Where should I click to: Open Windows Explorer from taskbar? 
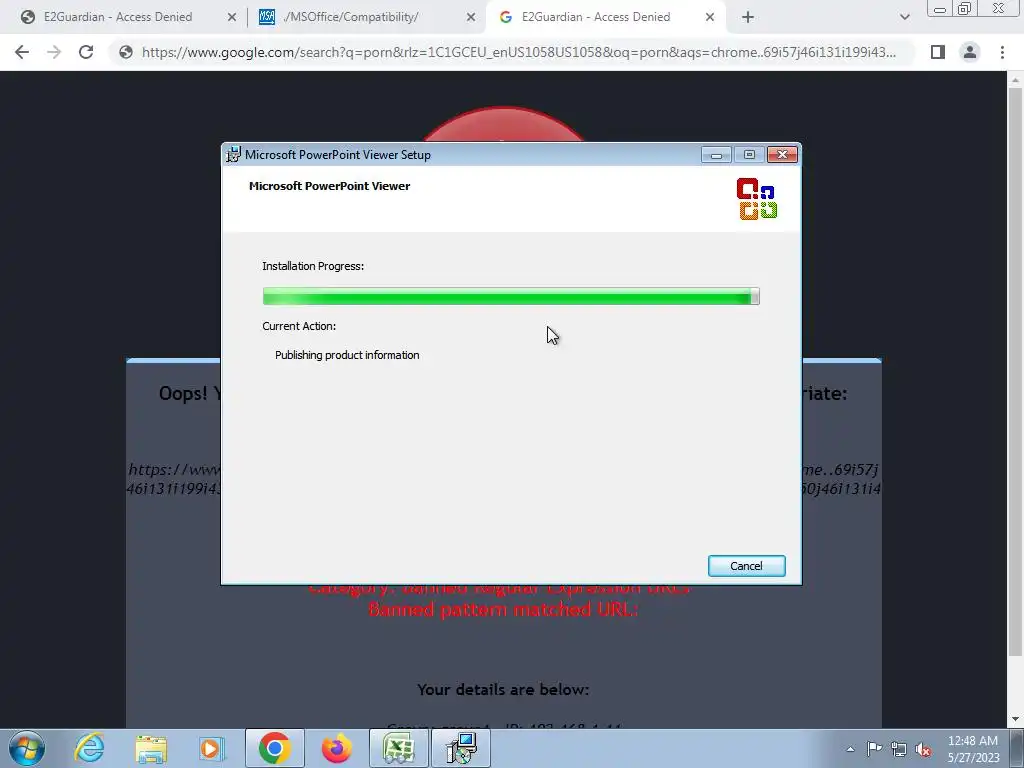point(152,748)
